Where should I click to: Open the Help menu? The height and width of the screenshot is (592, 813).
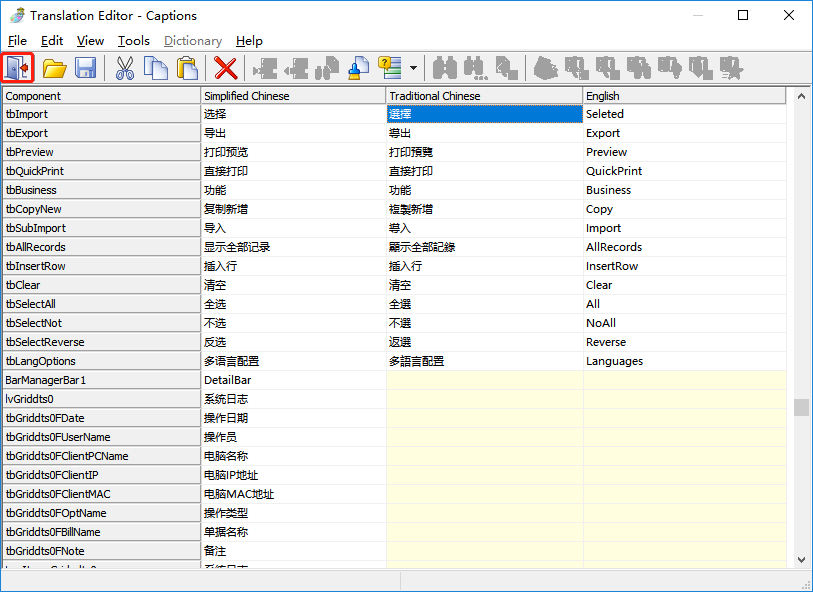coord(249,40)
